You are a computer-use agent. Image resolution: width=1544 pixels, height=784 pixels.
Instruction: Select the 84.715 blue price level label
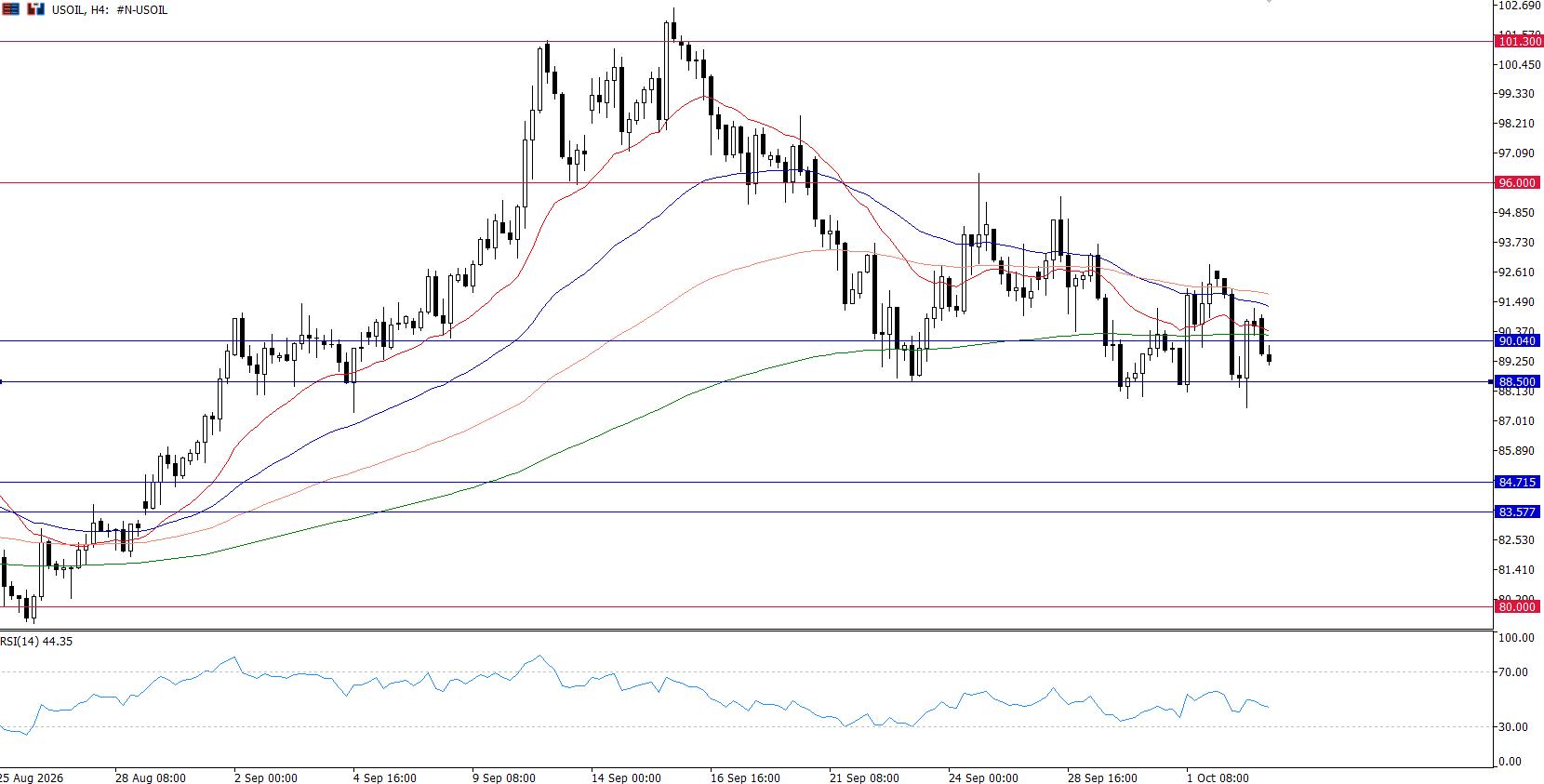(1518, 483)
